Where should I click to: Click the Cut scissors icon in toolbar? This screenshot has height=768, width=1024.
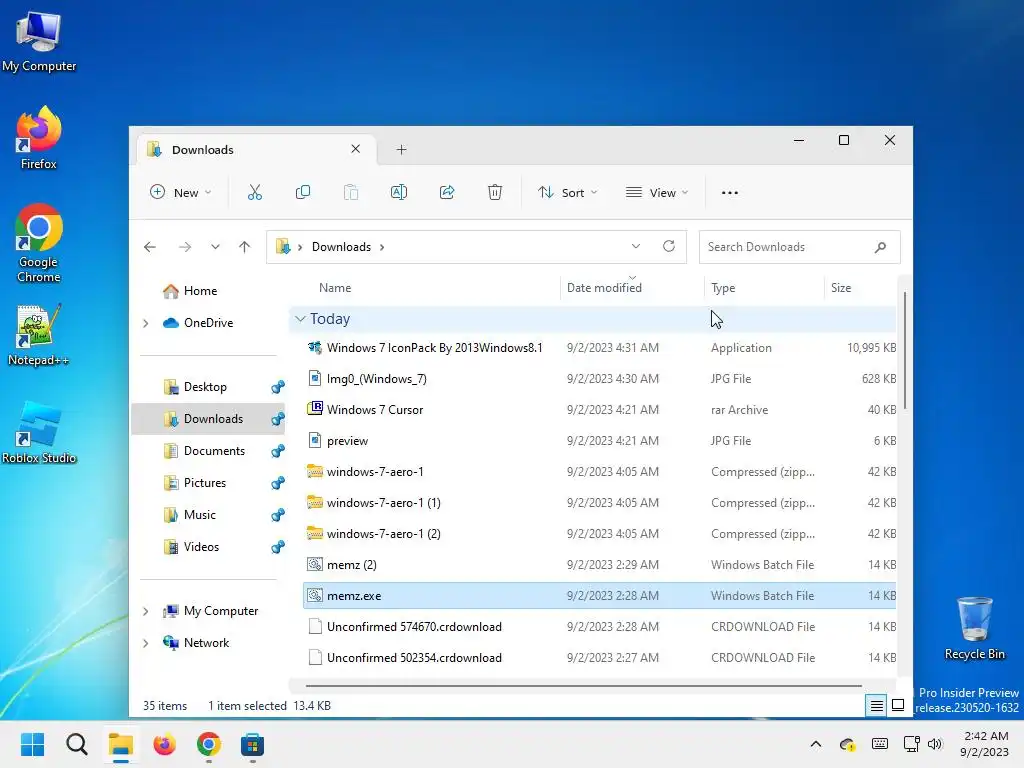point(255,193)
